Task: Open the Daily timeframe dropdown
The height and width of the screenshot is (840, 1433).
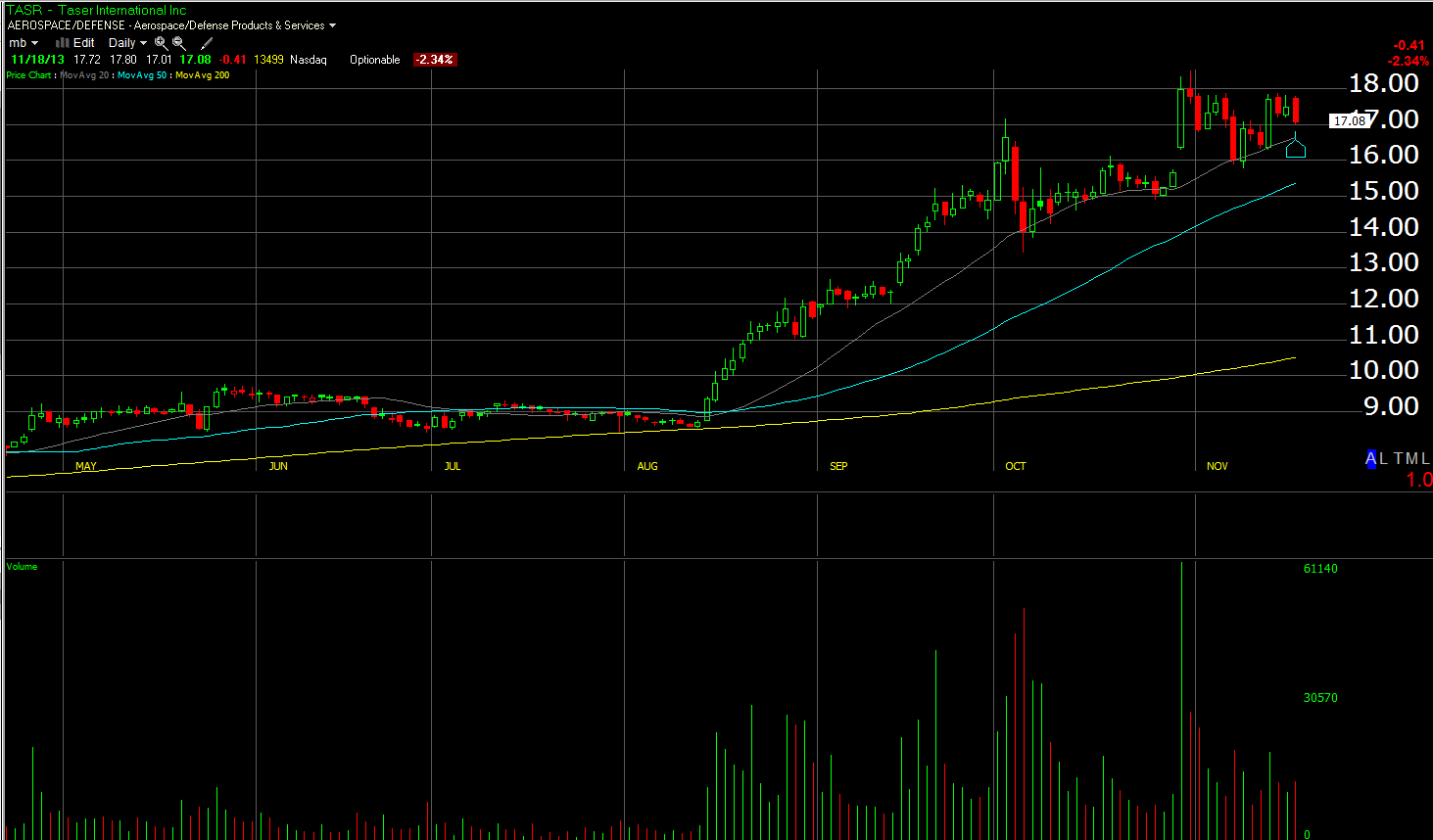Action: point(127,43)
